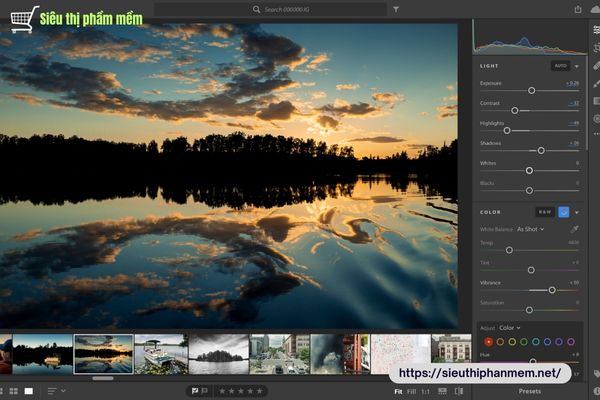Select the lake boat at dusk thumbnail

(42, 354)
